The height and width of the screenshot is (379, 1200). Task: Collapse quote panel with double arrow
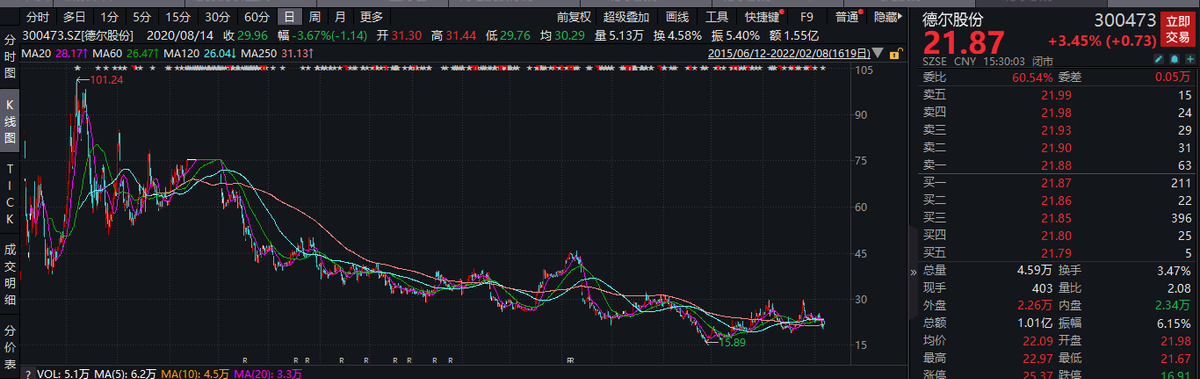912,271
